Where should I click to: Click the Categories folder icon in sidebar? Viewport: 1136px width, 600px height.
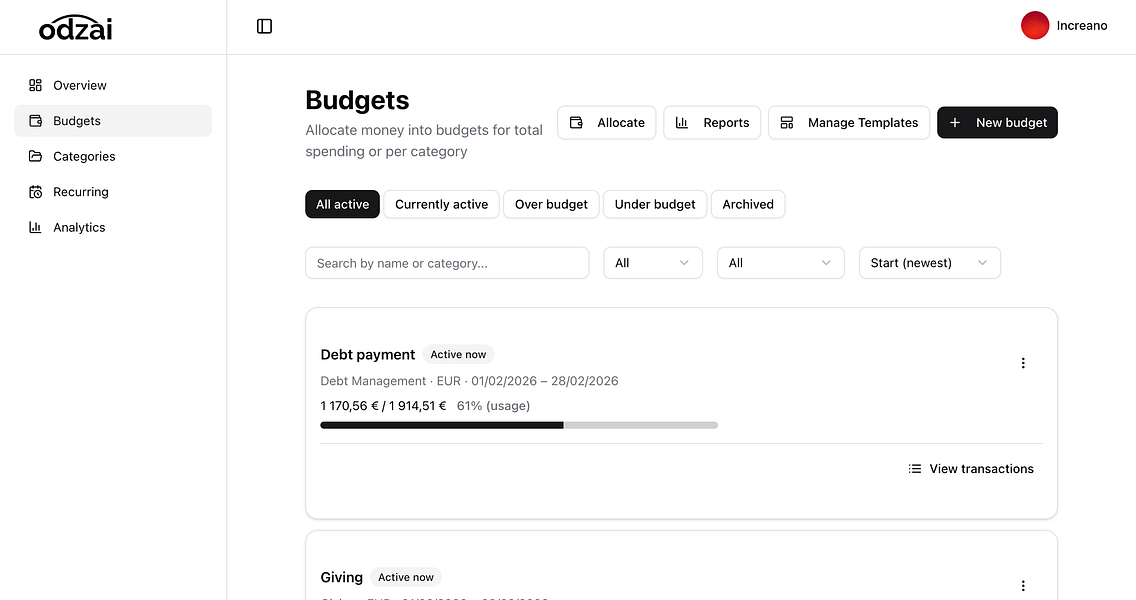point(36,157)
